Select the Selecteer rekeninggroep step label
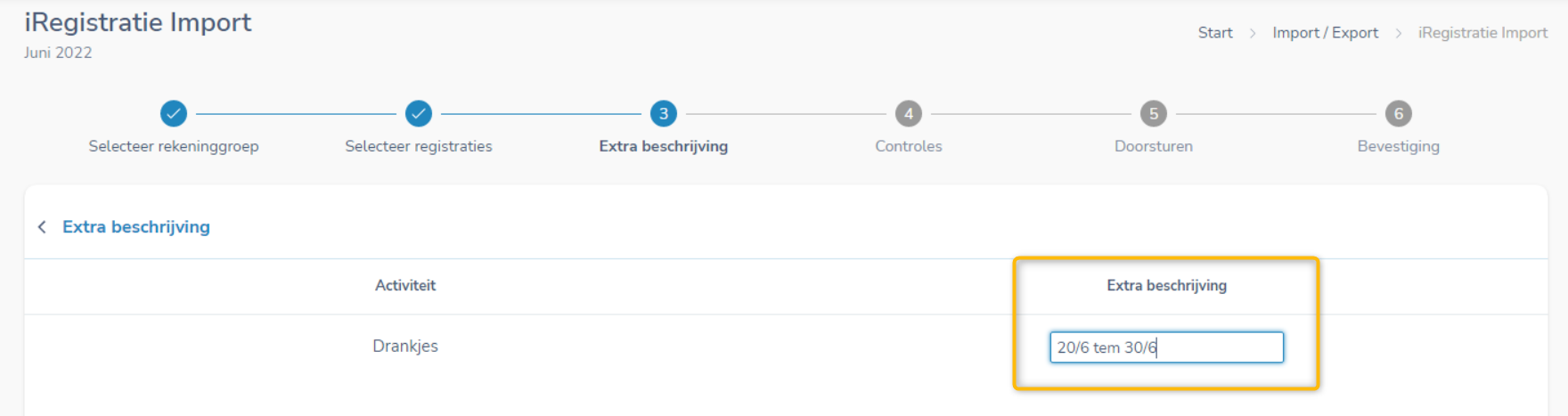This screenshot has height=416, width=1568. (174, 146)
